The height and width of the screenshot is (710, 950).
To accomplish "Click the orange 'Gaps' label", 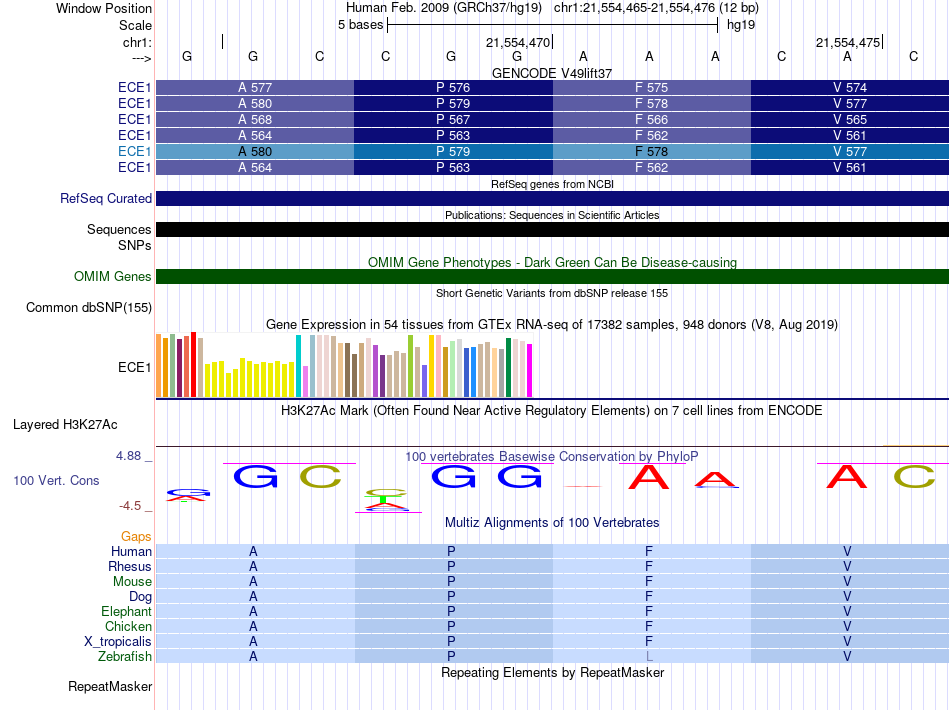I will tap(136, 536).
